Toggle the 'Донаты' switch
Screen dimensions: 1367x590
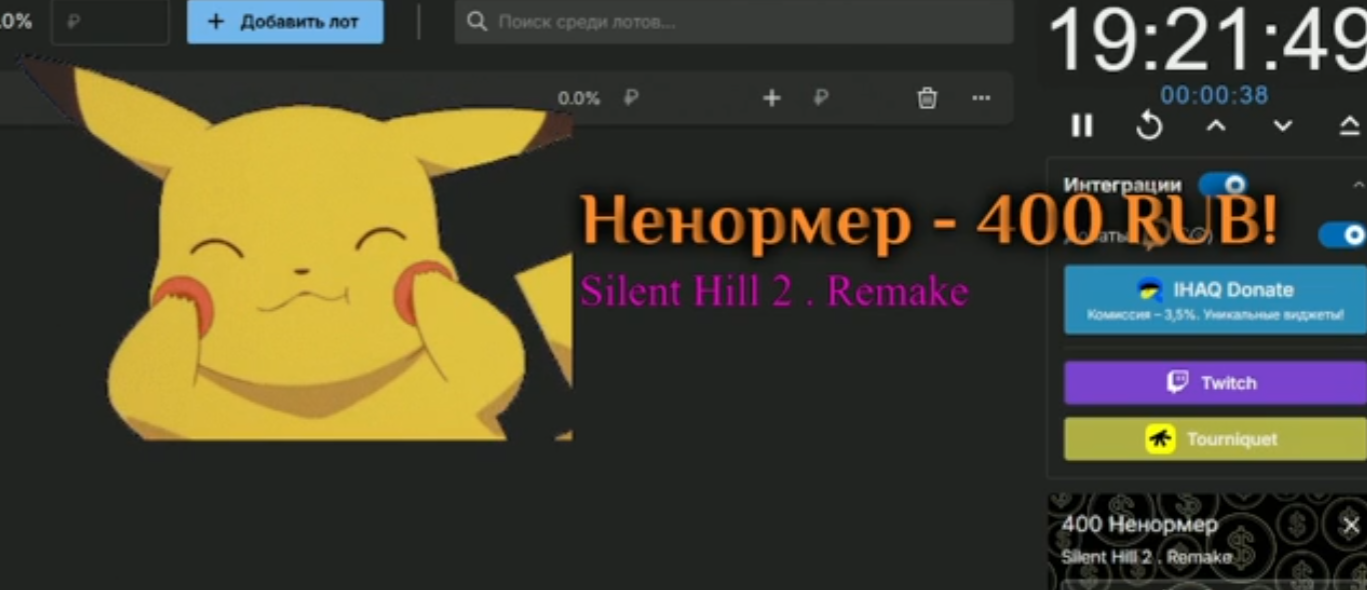(1342, 235)
